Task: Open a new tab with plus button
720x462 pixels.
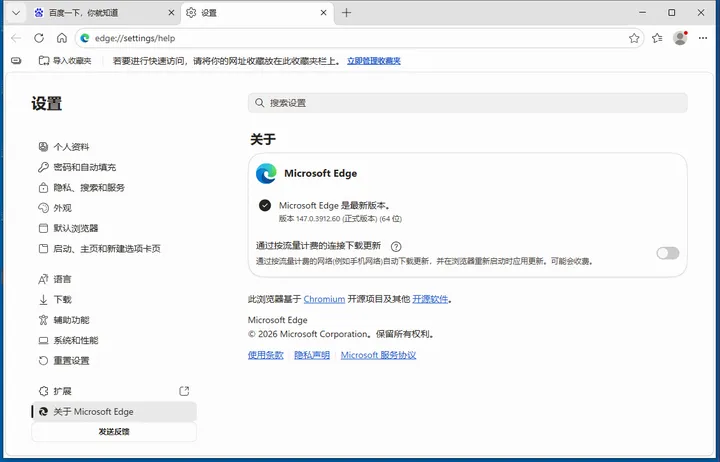Action: 347,13
